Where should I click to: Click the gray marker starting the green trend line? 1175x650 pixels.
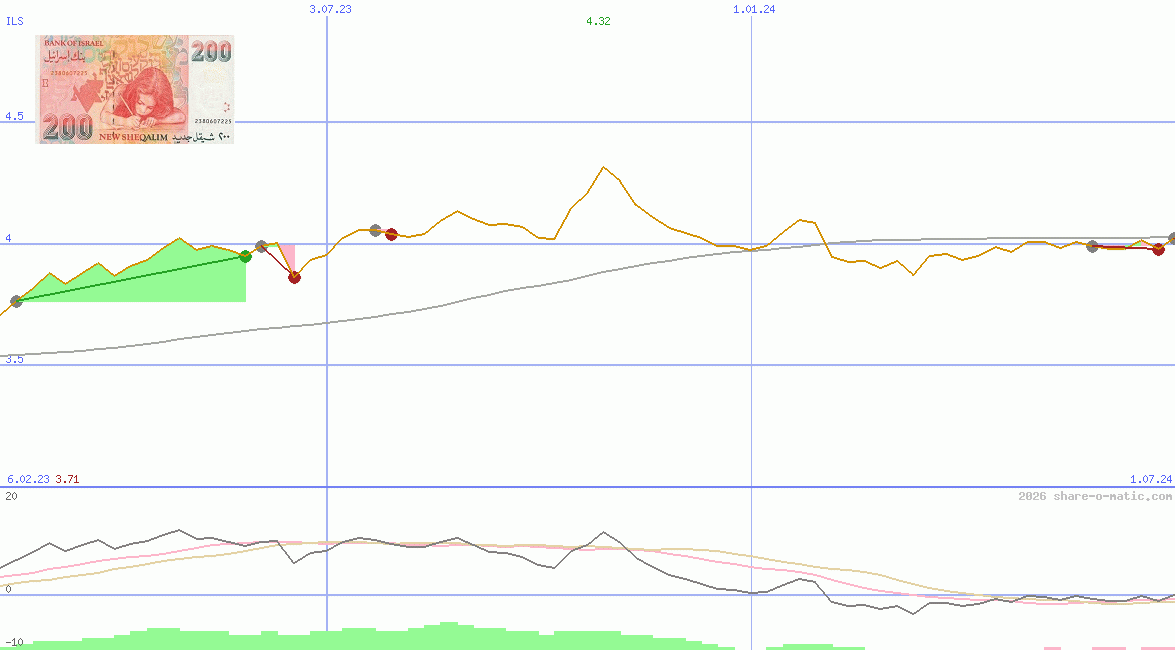[16, 301]
